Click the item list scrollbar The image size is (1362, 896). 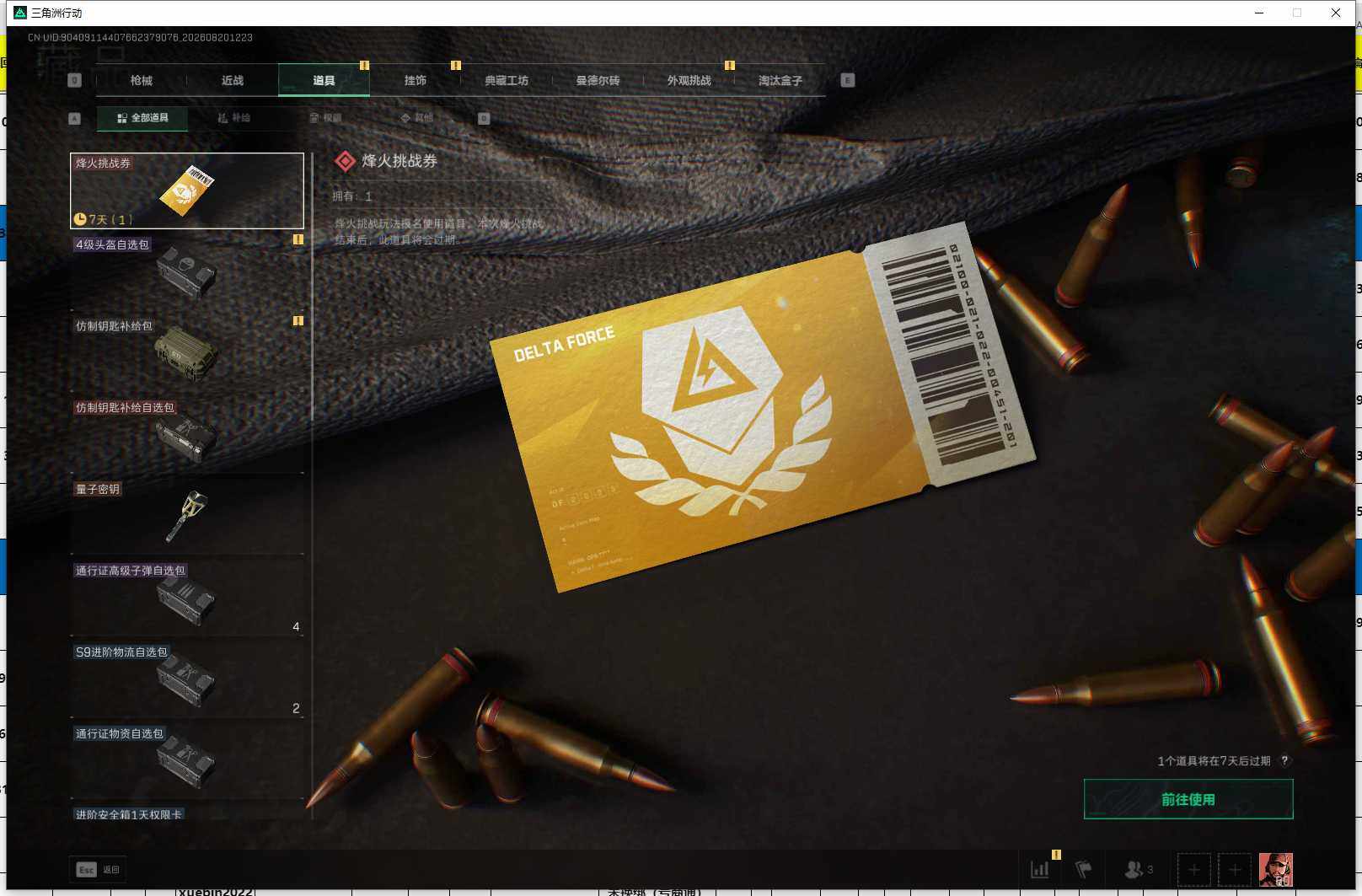click(312, 287)
